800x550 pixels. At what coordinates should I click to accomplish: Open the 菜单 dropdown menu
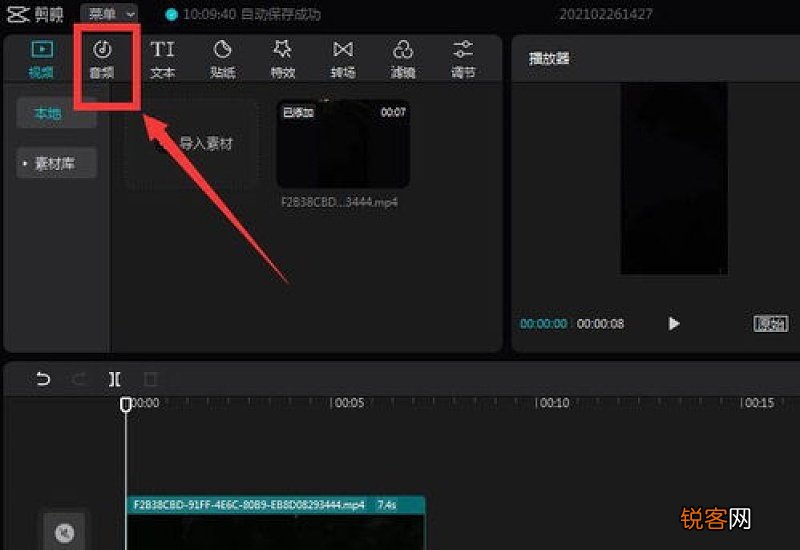(109, 14)
